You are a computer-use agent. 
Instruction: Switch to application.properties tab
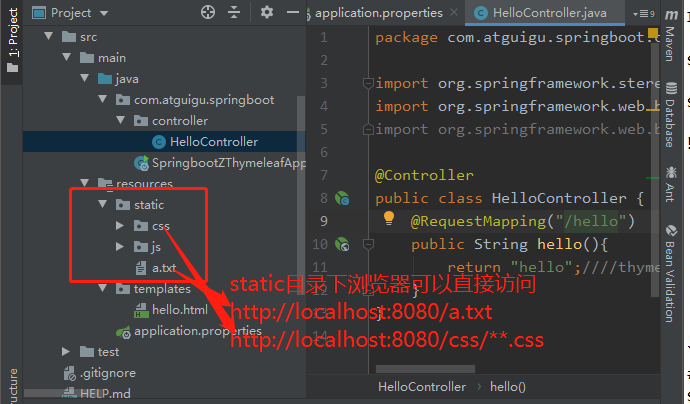[378, 13]
